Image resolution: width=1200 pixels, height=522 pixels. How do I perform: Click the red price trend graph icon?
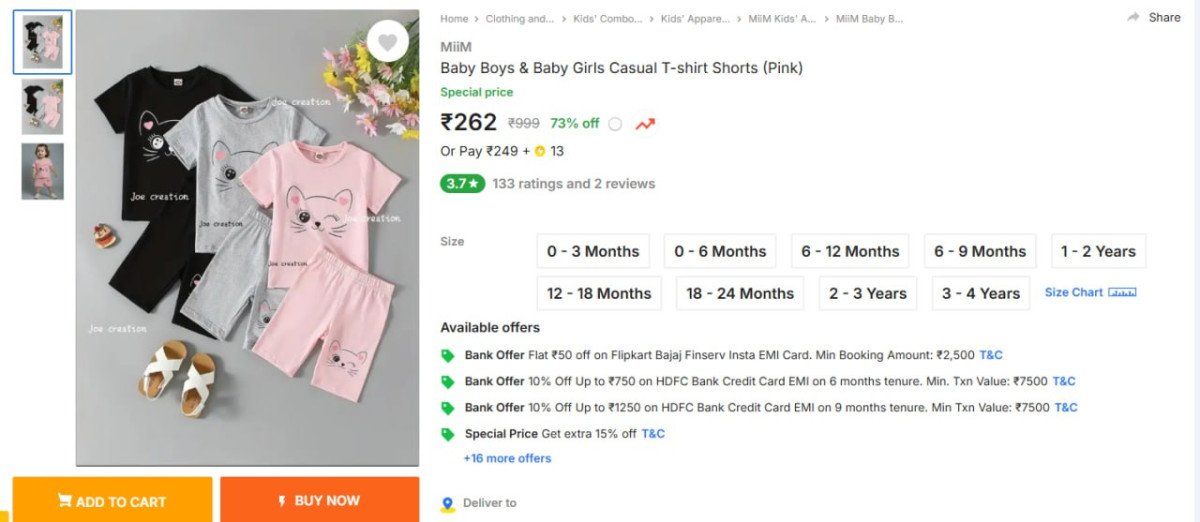[x=645, y=124]
